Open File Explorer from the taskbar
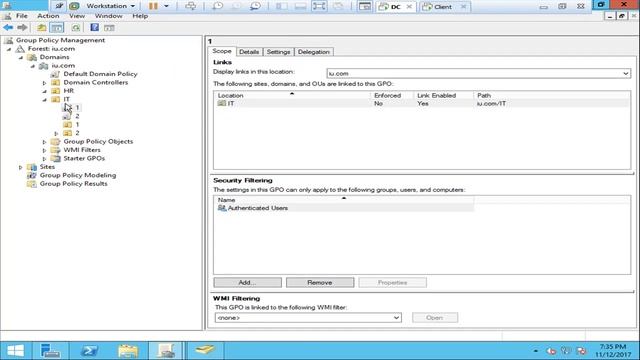This screenshot has height=360, width=640. [128, 351]
